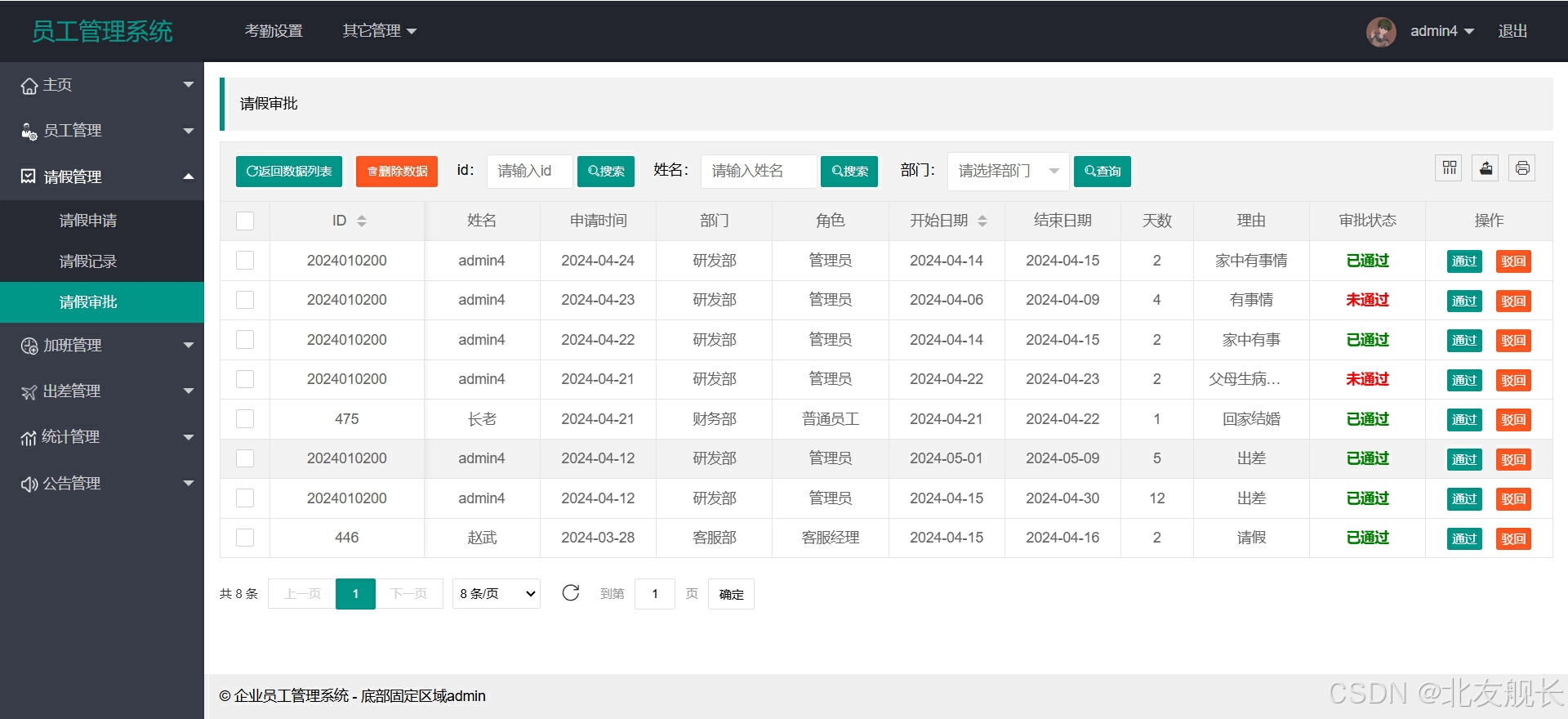Focus the 请输入id input field

point(530,172)
